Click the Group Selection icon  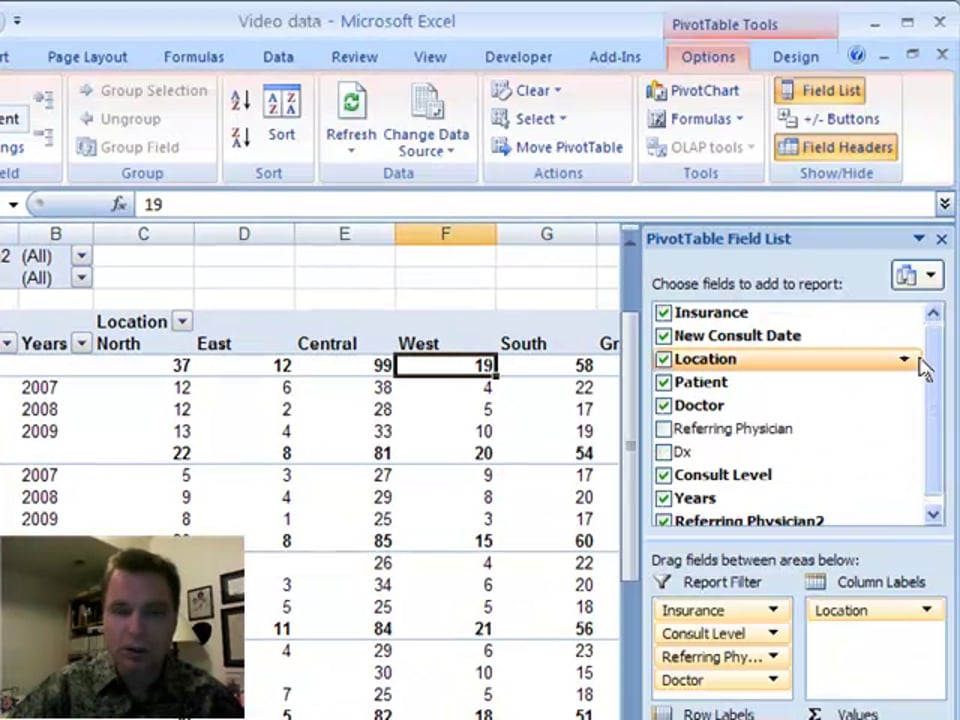pyautogui.click(x=86, y=91)
